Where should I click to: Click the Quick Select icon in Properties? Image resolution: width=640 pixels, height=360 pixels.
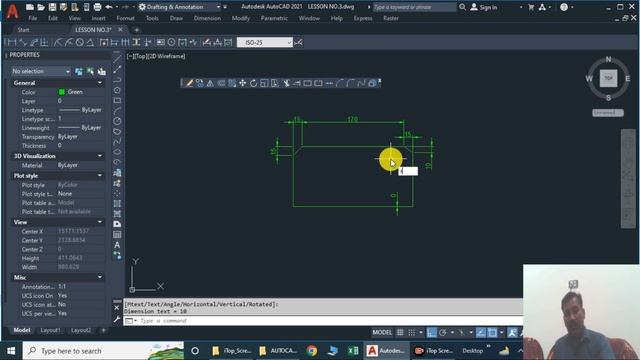pos(102,71)
